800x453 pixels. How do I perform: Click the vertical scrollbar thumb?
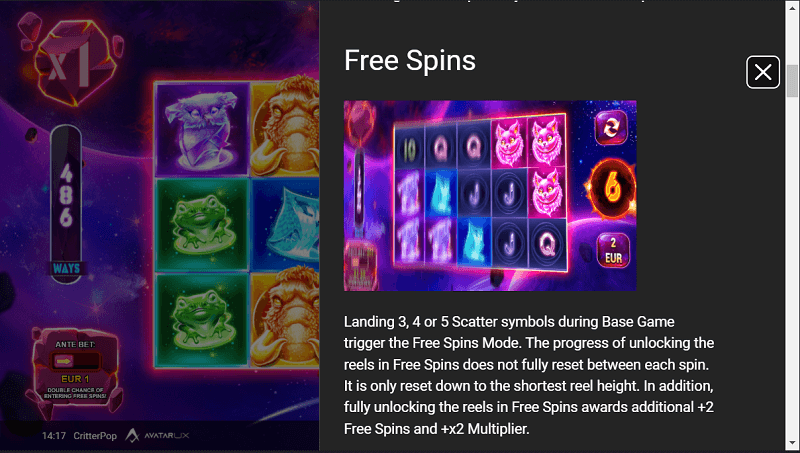click(x=792, y=81)
